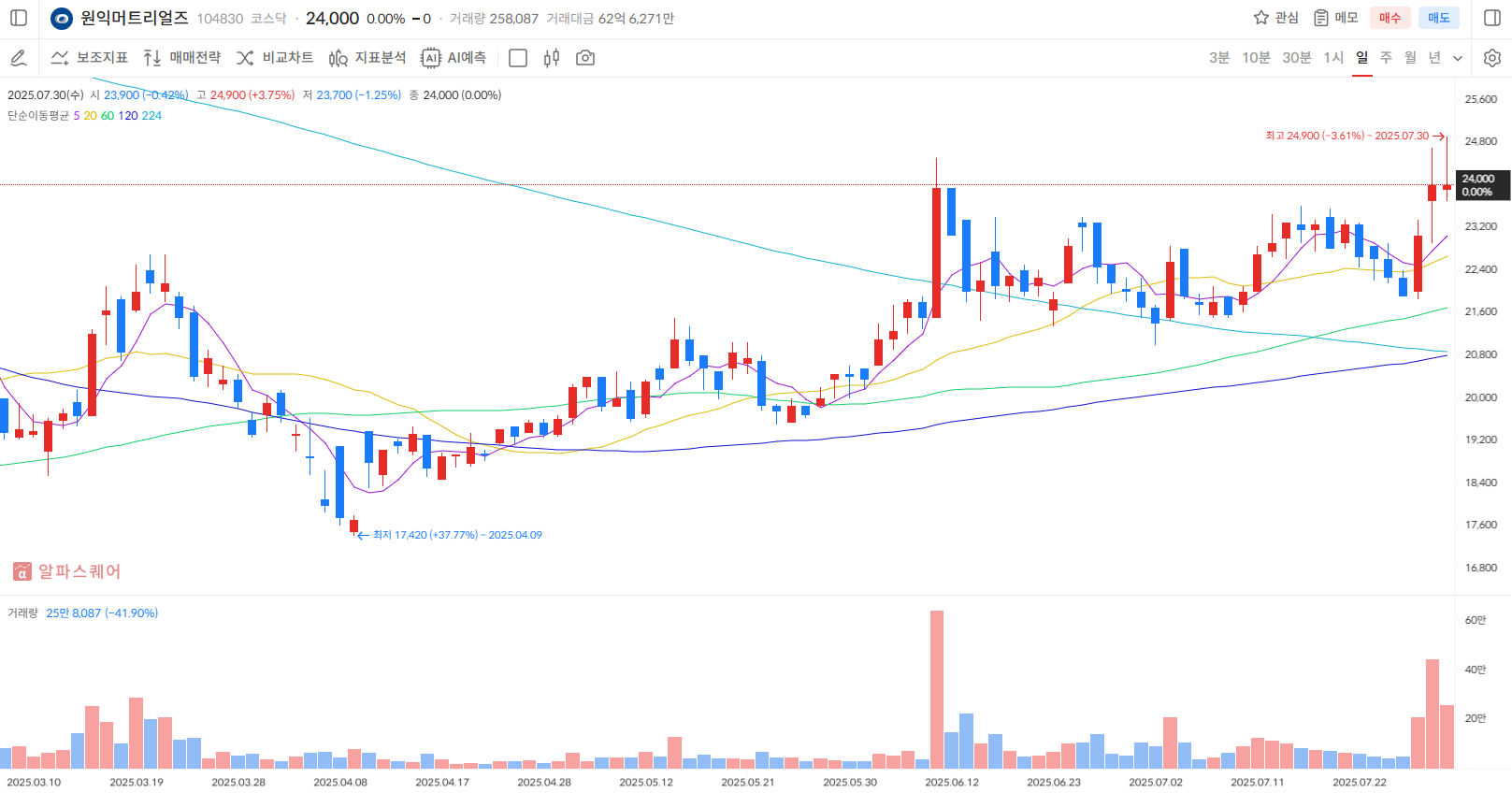Switch to 10분 interval

tap(1256, 58)
